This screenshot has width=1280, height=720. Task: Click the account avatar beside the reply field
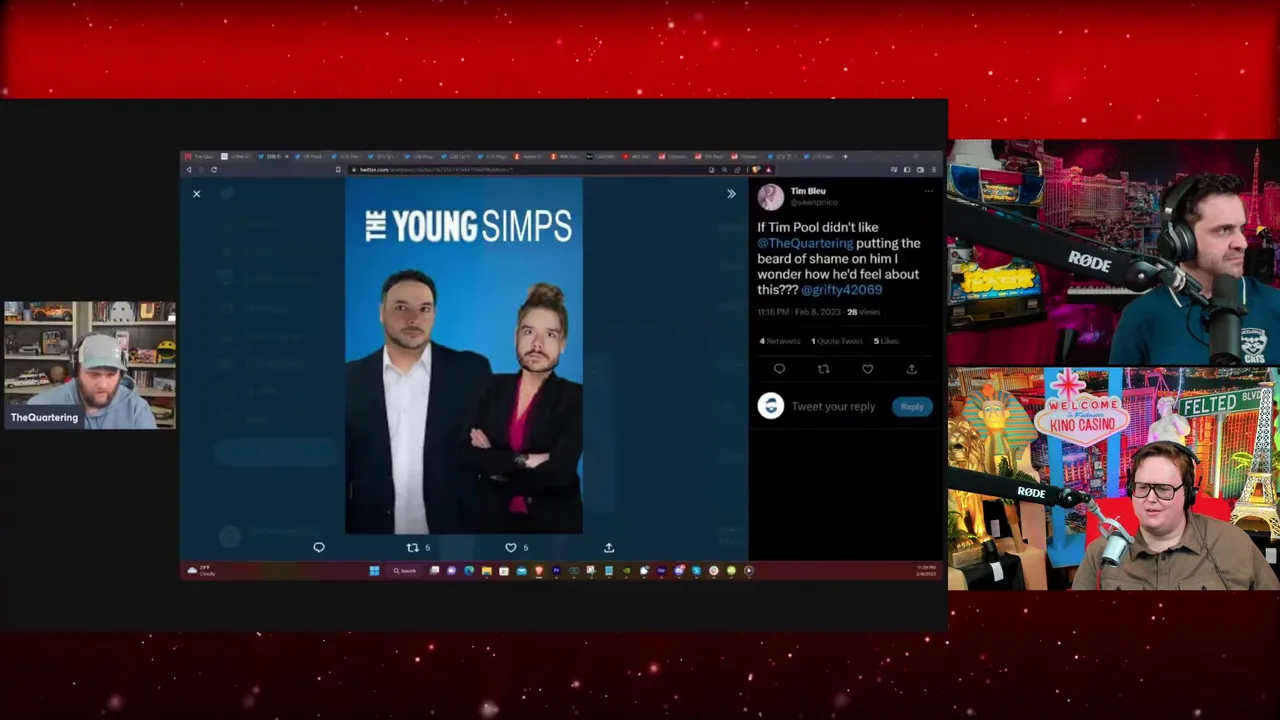pos(770,405)
